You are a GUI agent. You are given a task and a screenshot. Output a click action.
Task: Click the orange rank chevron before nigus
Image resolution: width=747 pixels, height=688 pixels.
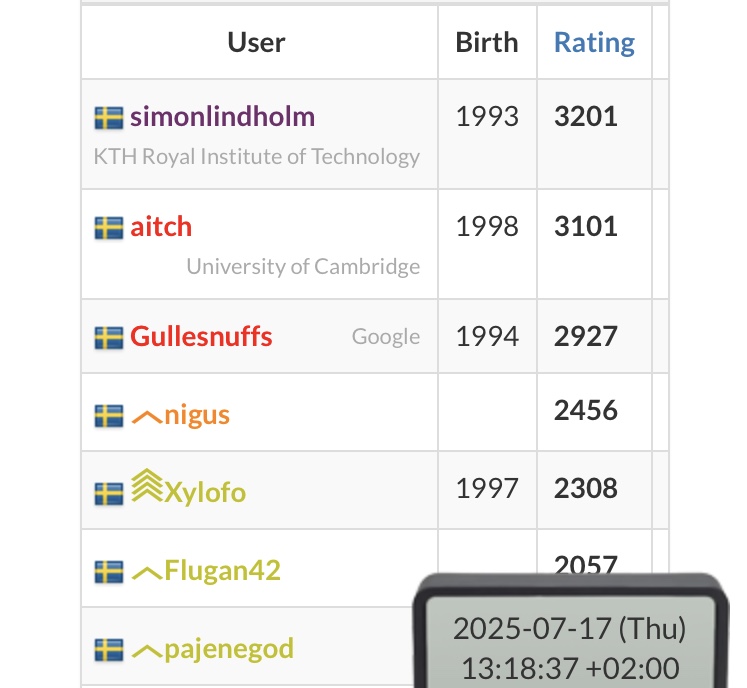pyautogui.click(x=147, y=417)
